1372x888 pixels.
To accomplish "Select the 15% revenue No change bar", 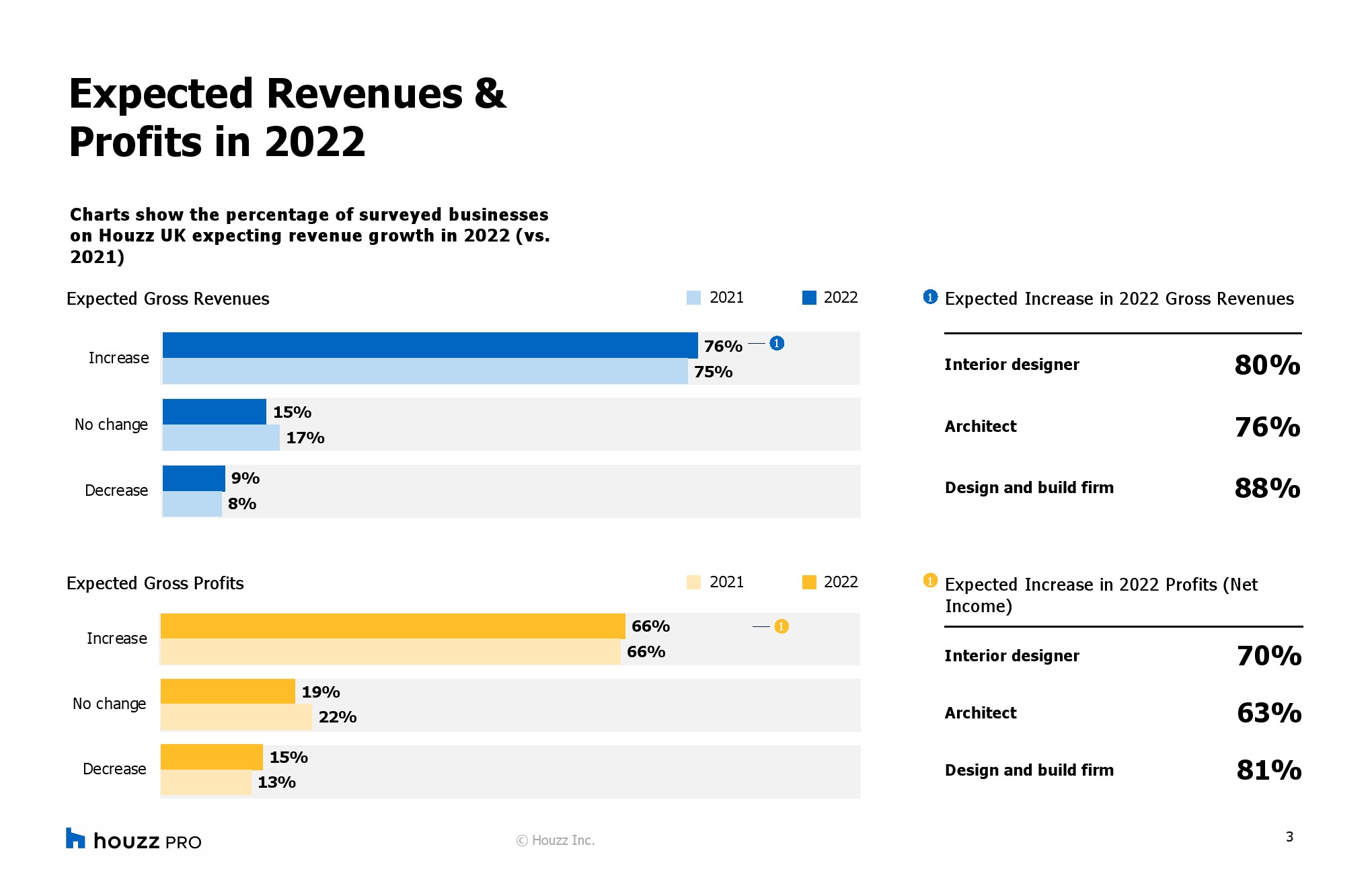I will 214,412.
